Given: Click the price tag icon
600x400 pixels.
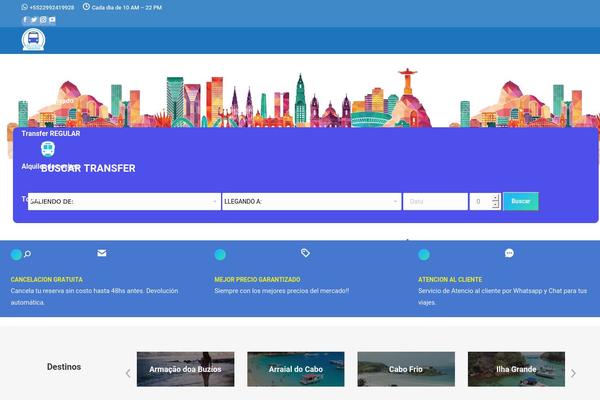Looking at the screenshot, I should coord(305,253).
